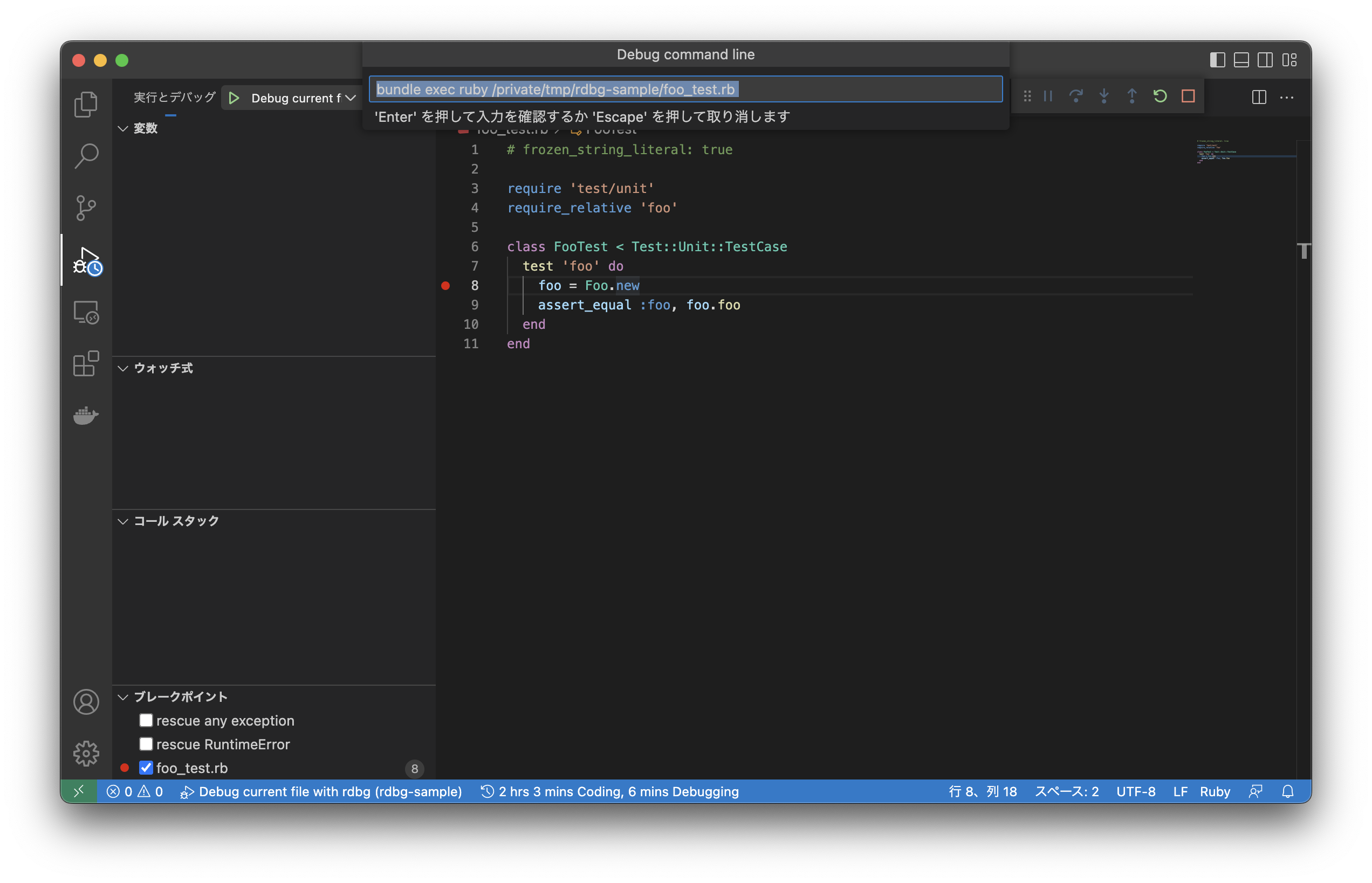Open Remote Explorer view icon
The width and height of the screenshot is (1372, 883).
86,313
